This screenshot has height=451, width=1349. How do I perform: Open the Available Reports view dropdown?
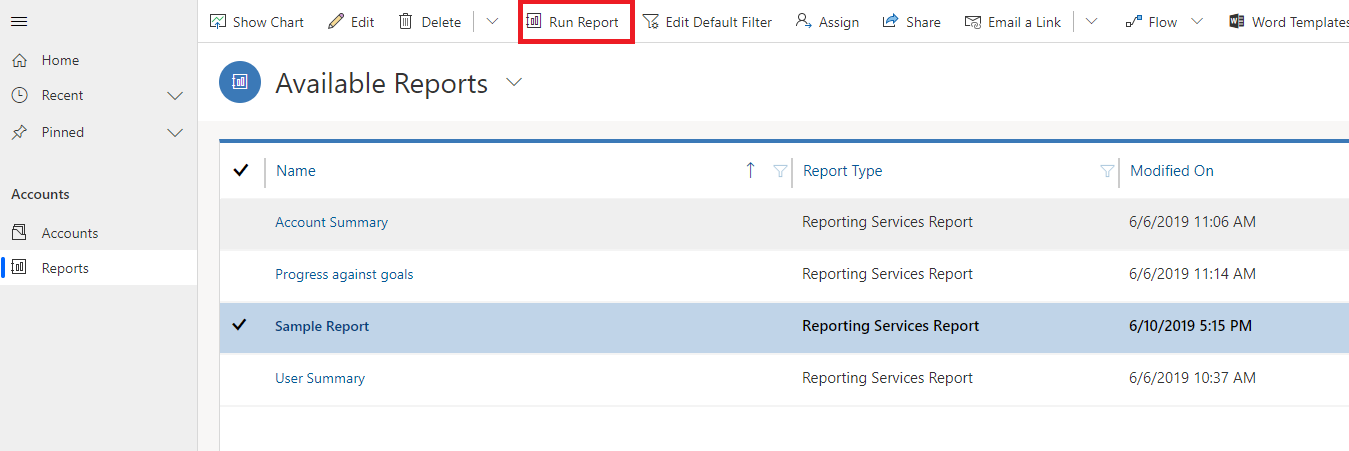coord(514,83)
